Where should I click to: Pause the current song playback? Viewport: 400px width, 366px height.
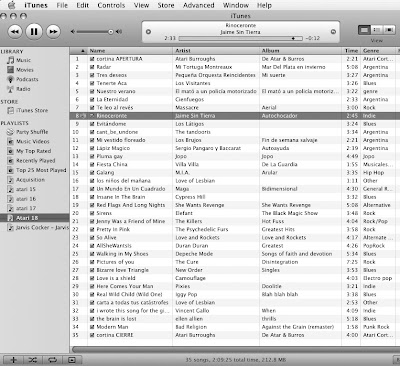pyautogui.click(x=34, y=32)
